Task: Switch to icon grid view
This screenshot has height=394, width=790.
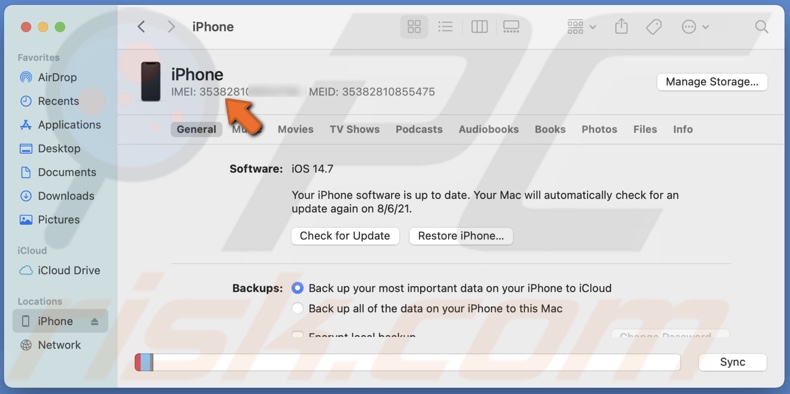Action: [414, 27]
